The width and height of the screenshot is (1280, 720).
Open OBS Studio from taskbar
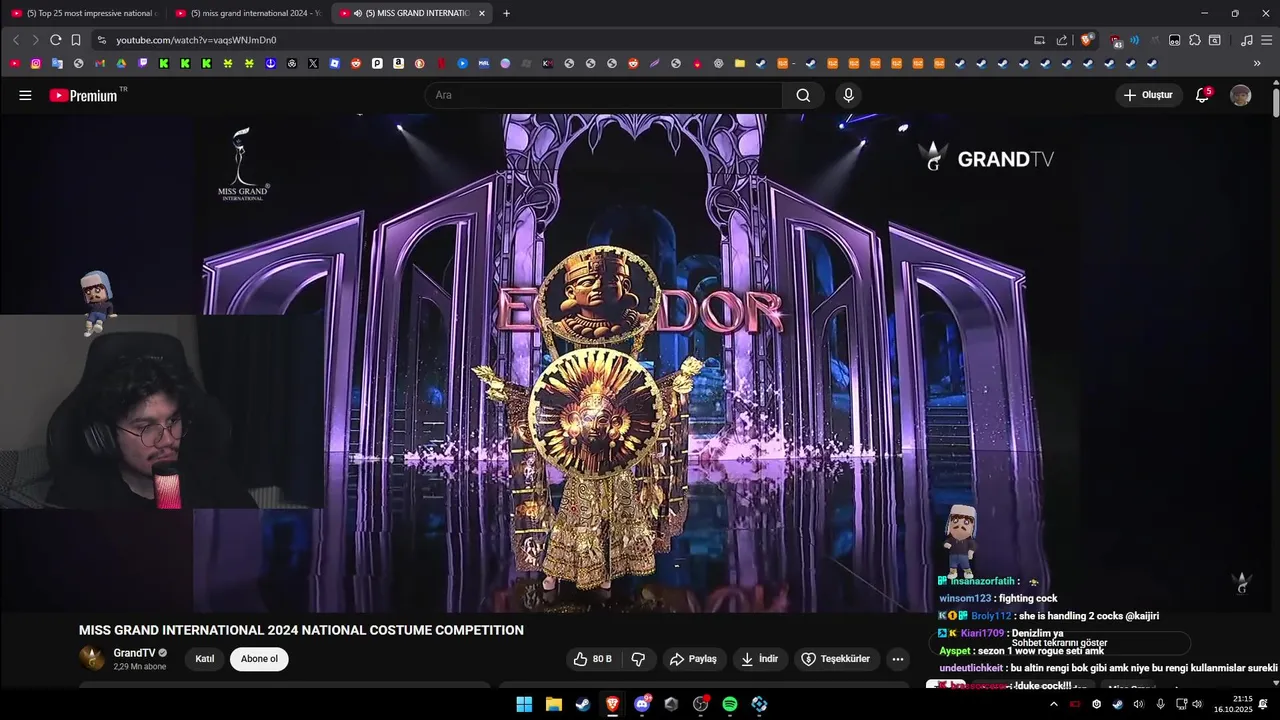700,704
